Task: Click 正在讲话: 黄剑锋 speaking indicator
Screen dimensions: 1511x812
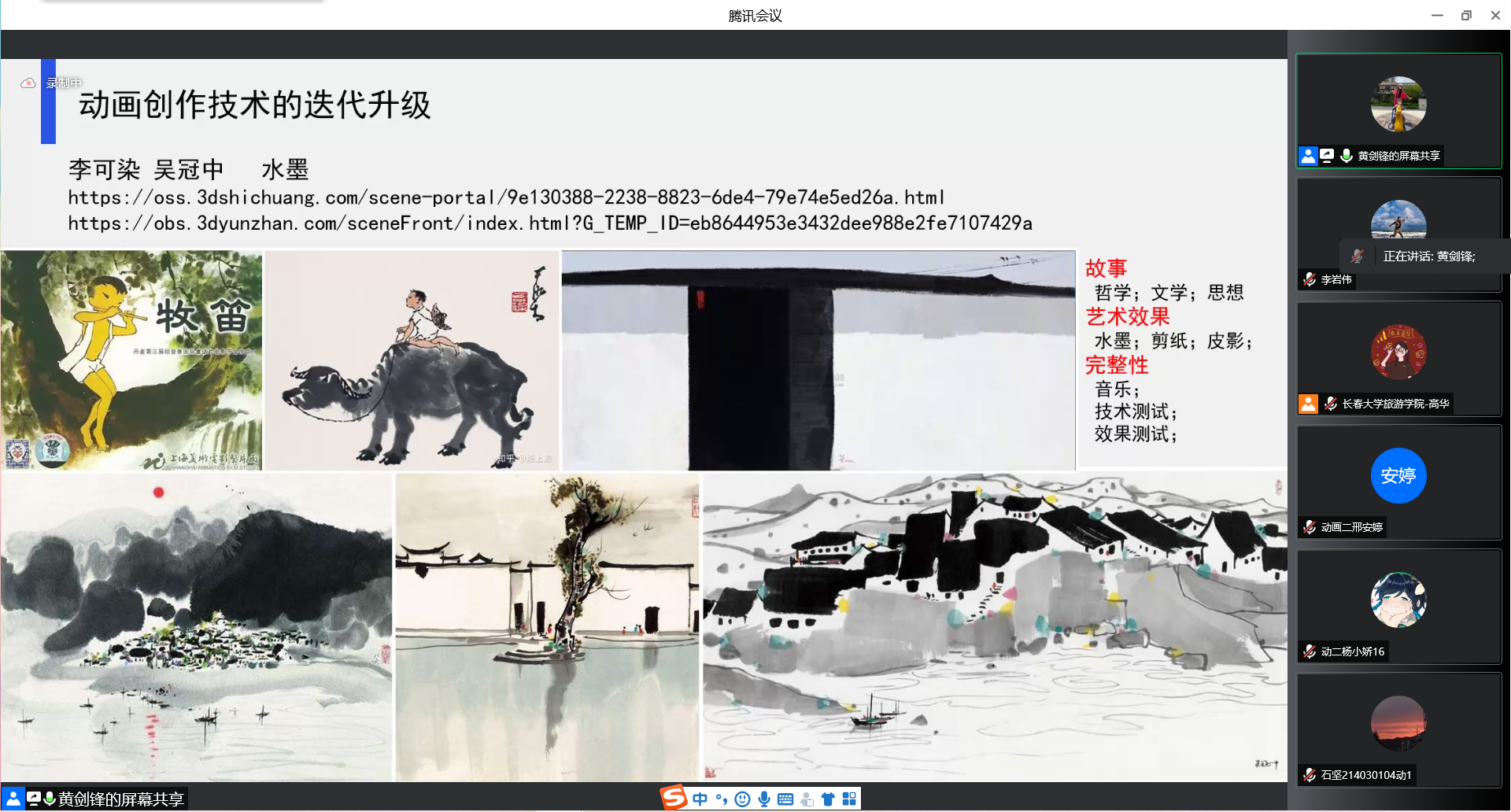Action: [x=1429, y=257]
